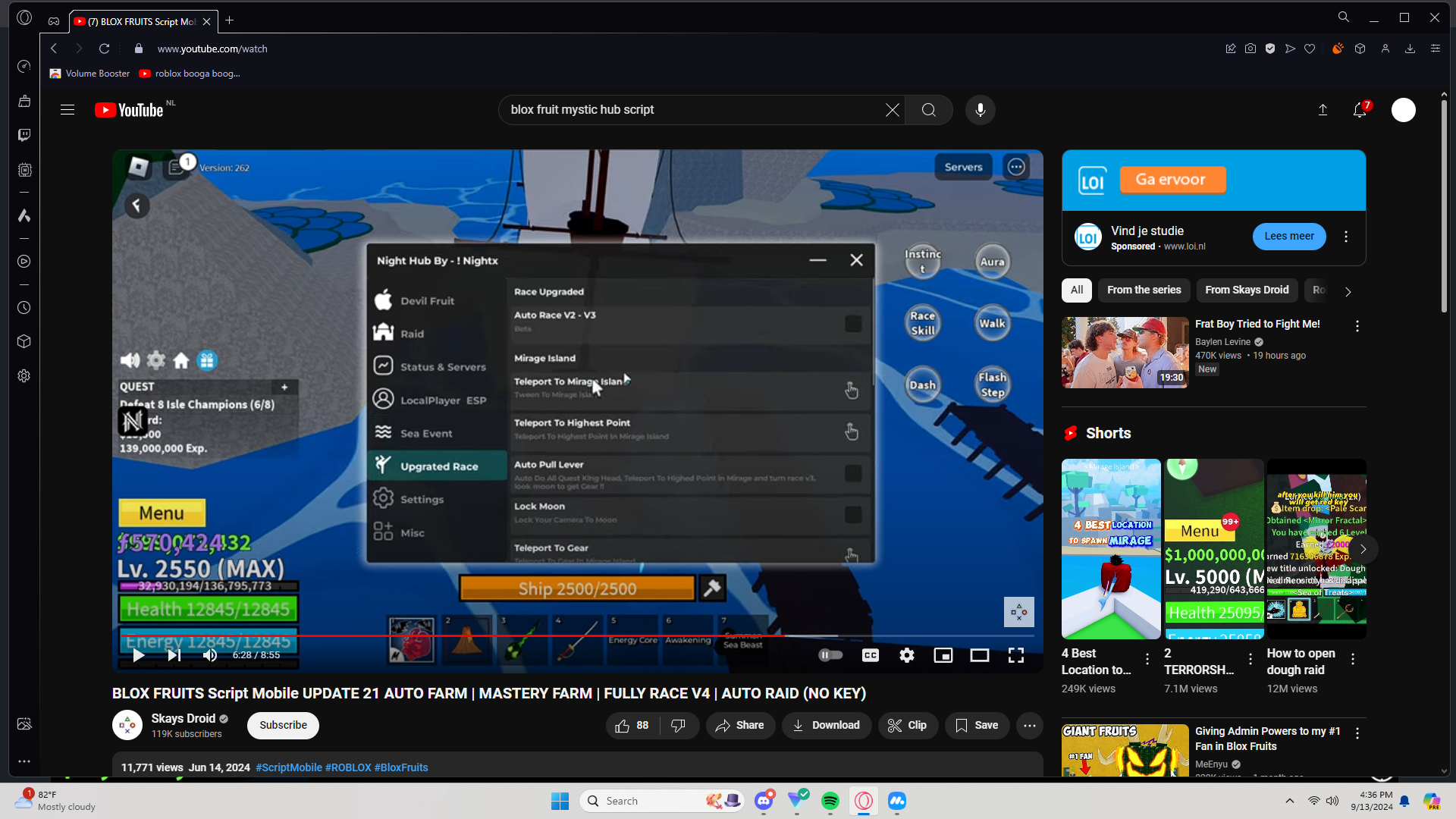Play the video
Viewport: 1456px width, 819px height.
[x=138, y=655]
